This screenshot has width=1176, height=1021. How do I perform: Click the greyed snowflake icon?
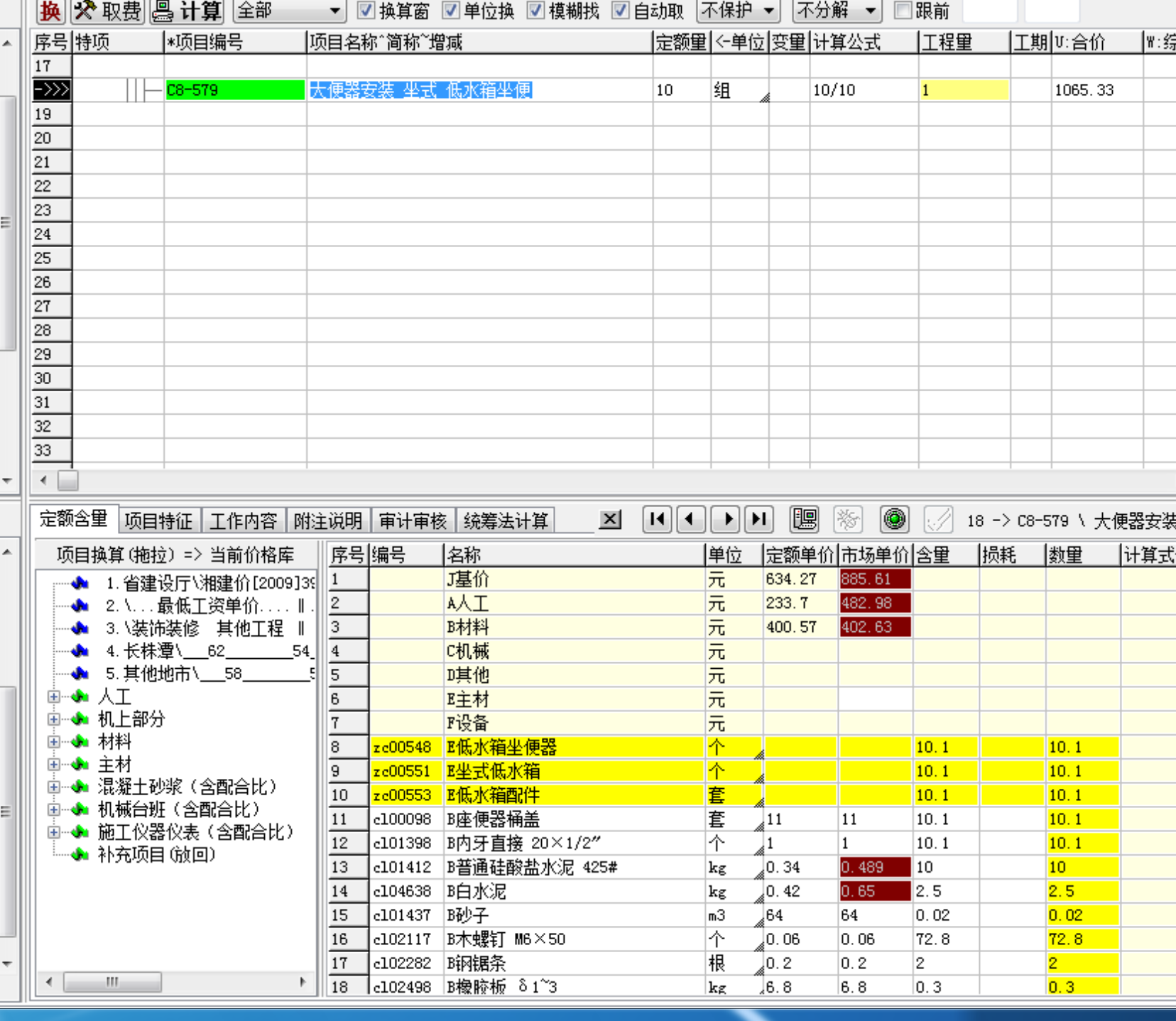pos(848,520)
